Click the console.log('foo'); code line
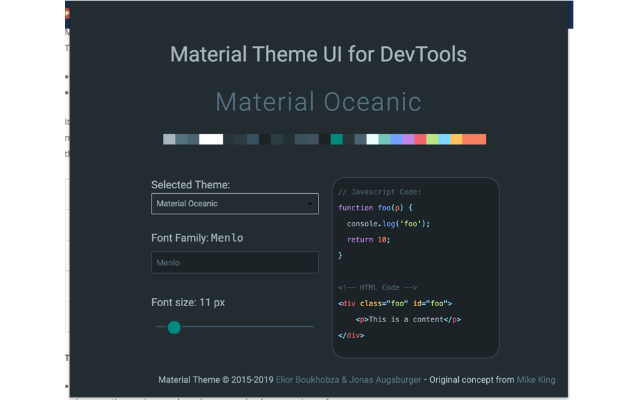Viewport: 640px width, 400px height. (388, 224)
